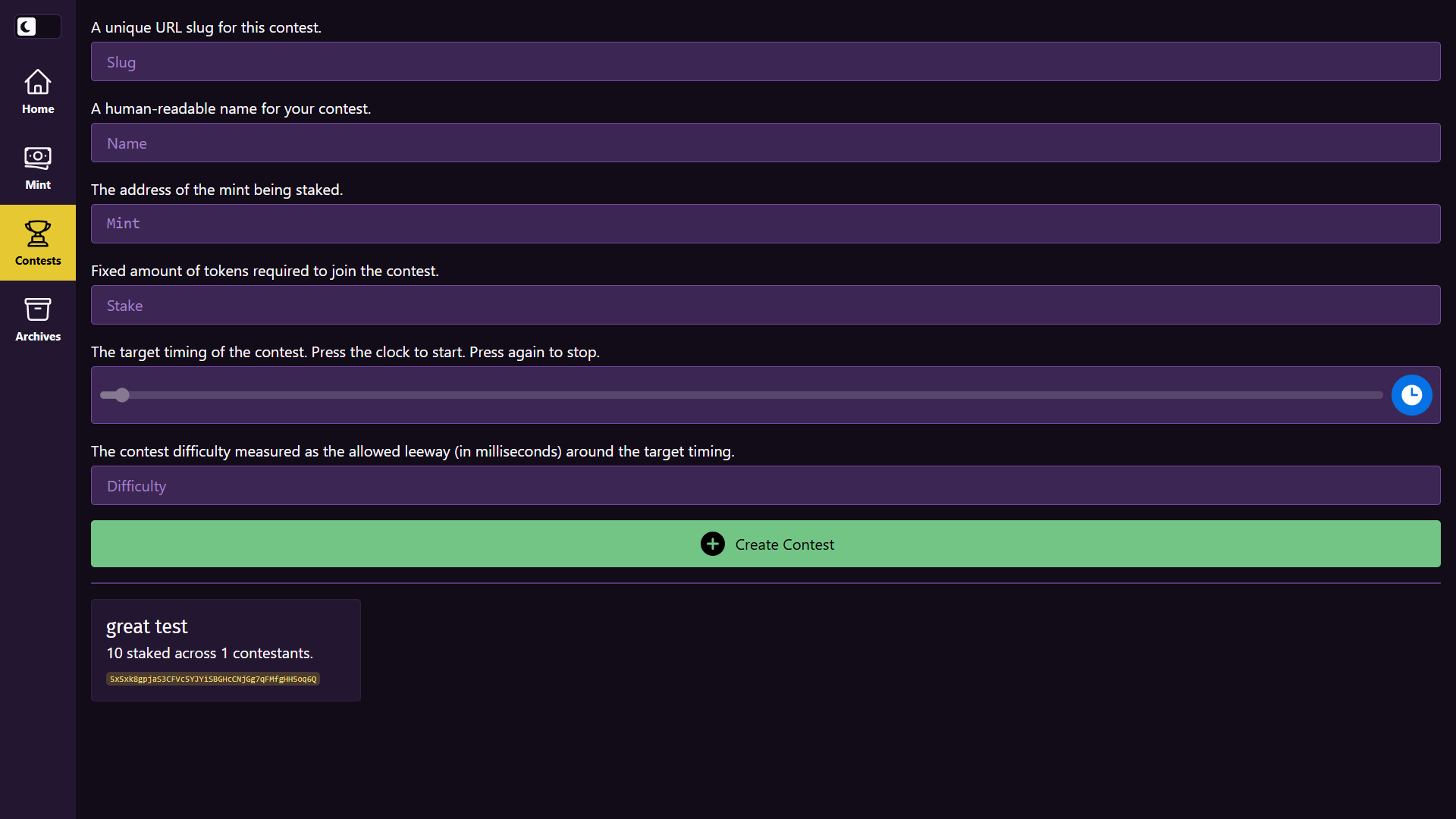The height and width of the screenshot is (819, 1456).
Task: Click the plus icon on Create Contest button
Action: tap(713, 543)
